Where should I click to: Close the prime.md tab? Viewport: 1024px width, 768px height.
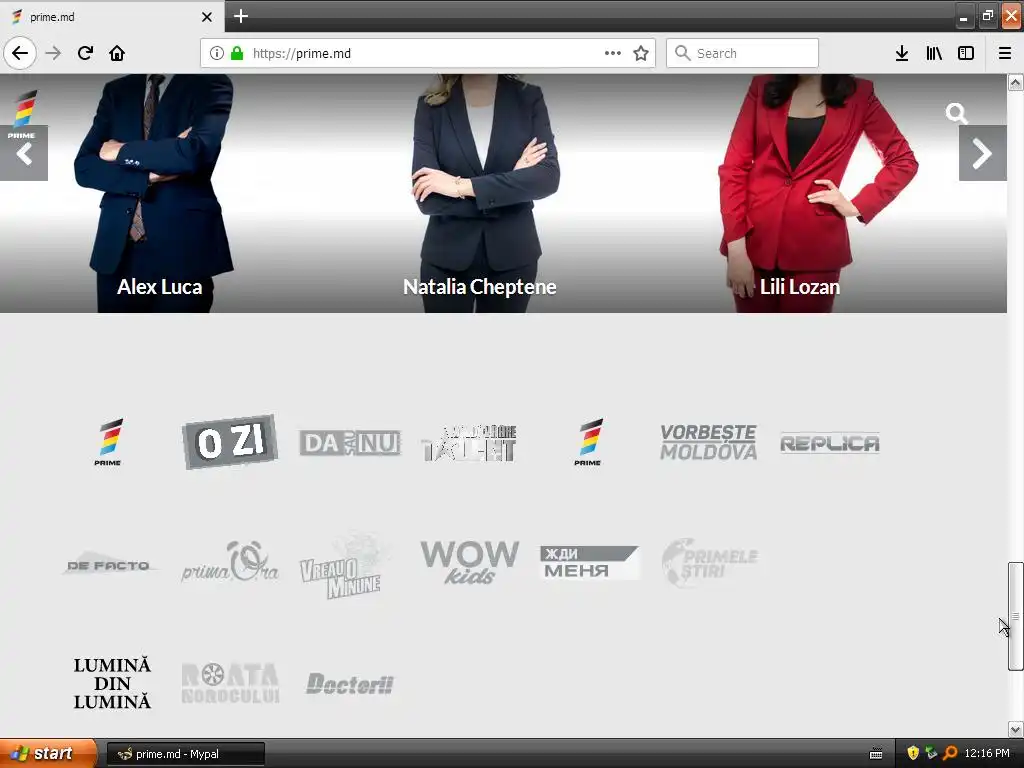point(207,17)
